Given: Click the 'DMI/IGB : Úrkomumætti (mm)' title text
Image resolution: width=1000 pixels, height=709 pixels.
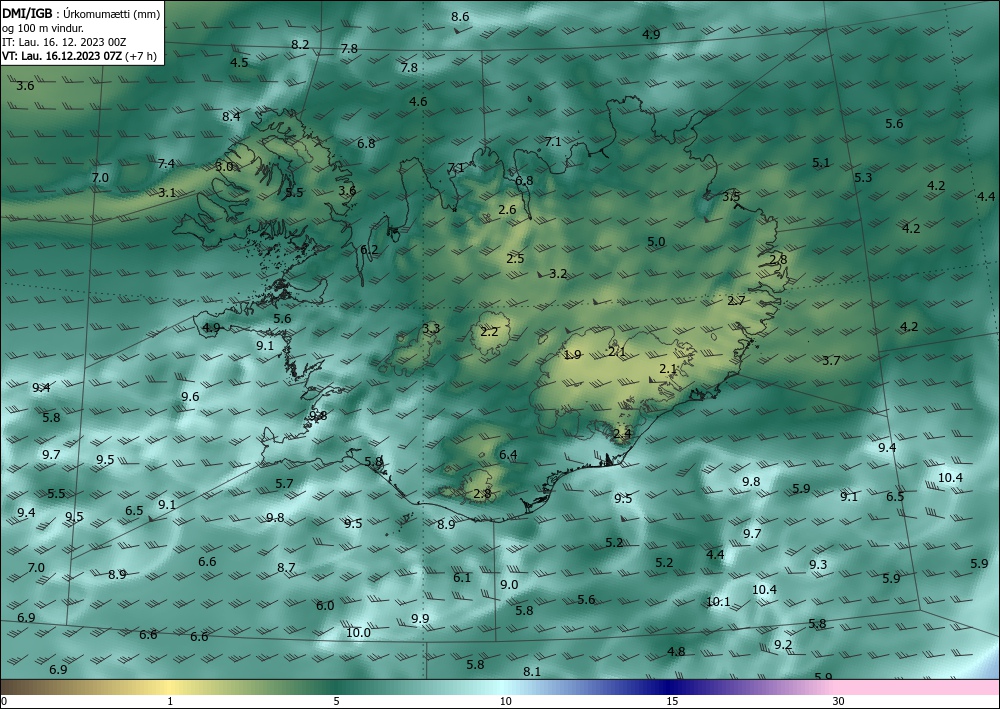Looking at the screenshot, I should [81, 13].
